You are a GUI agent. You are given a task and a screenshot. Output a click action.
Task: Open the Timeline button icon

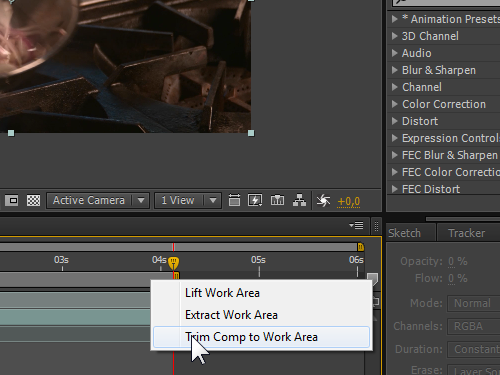click(x=277, y=200)
